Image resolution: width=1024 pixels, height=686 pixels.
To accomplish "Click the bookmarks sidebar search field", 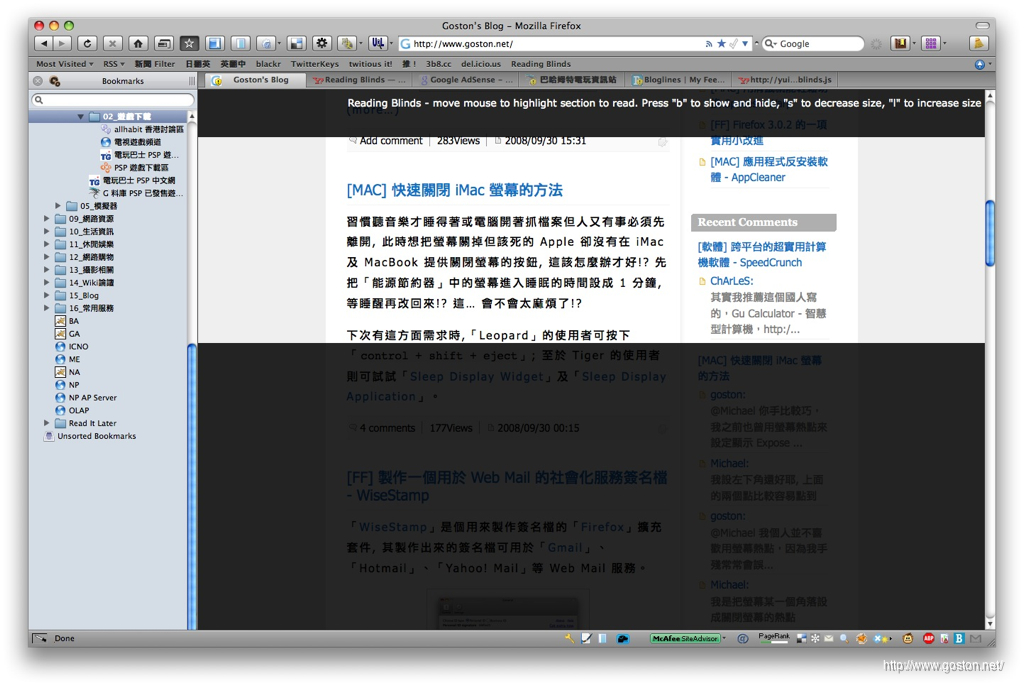I will click(x=113, y=100).
